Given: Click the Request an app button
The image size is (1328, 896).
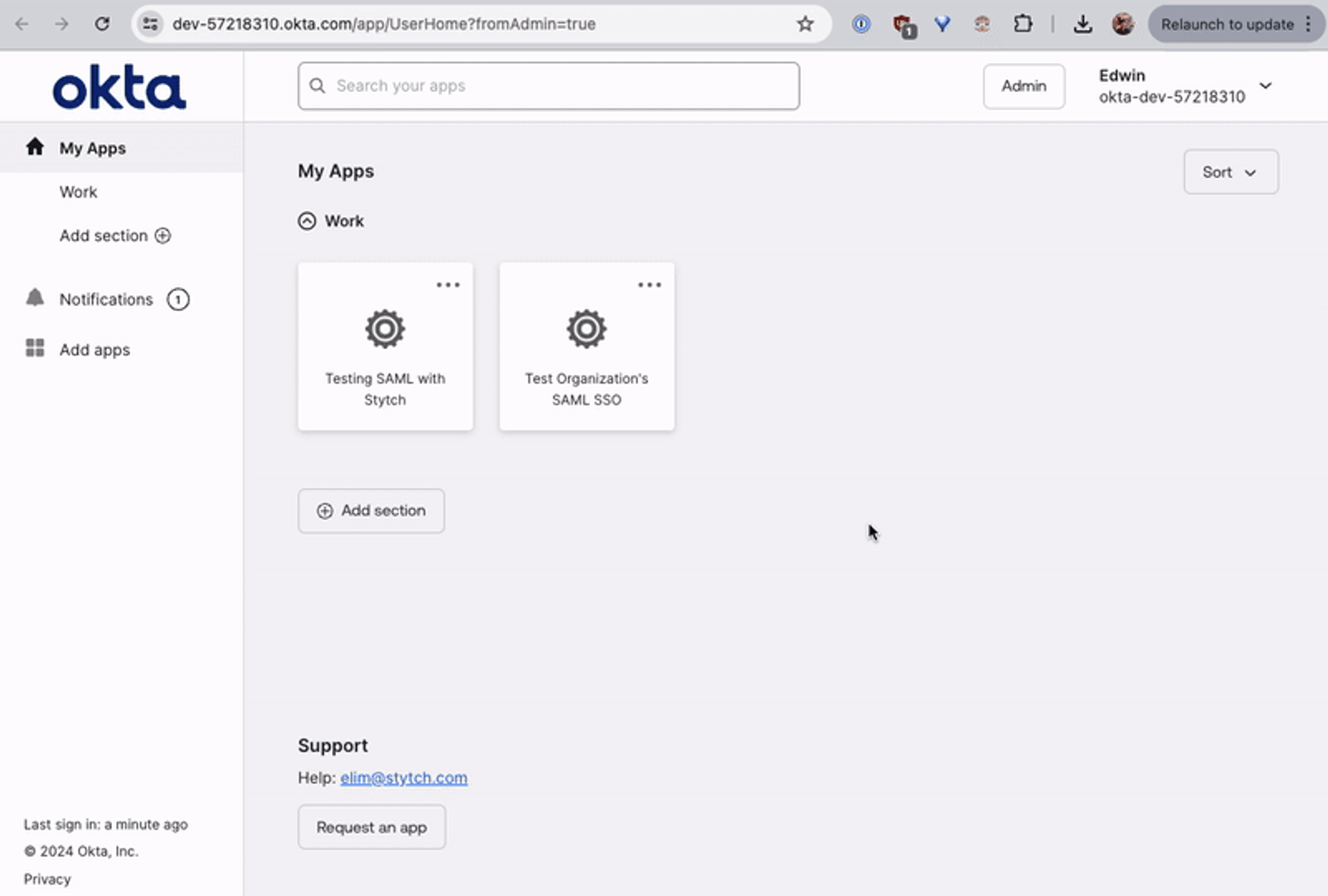Looking at the screenshot, I should (x=371, y=827).
